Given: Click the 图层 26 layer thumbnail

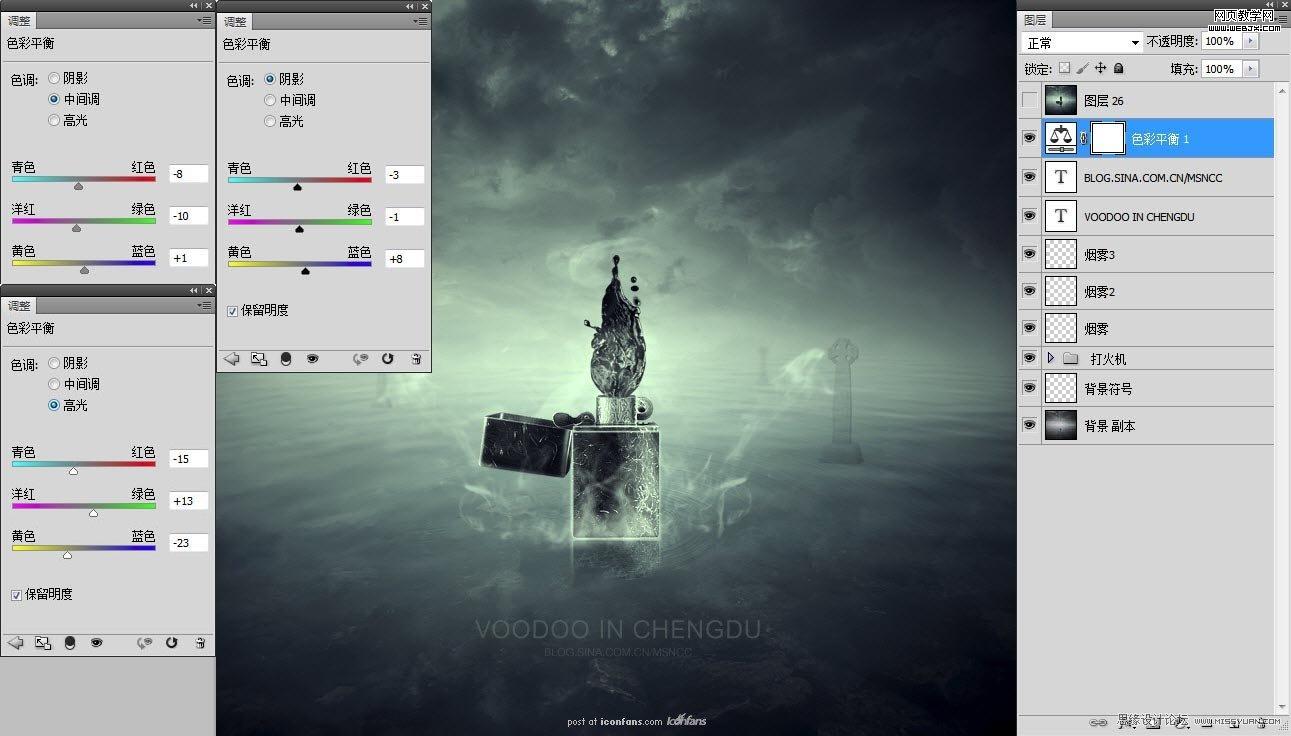Looking at the screenshot, I should pyautogui.click(x=1060, y=99).
